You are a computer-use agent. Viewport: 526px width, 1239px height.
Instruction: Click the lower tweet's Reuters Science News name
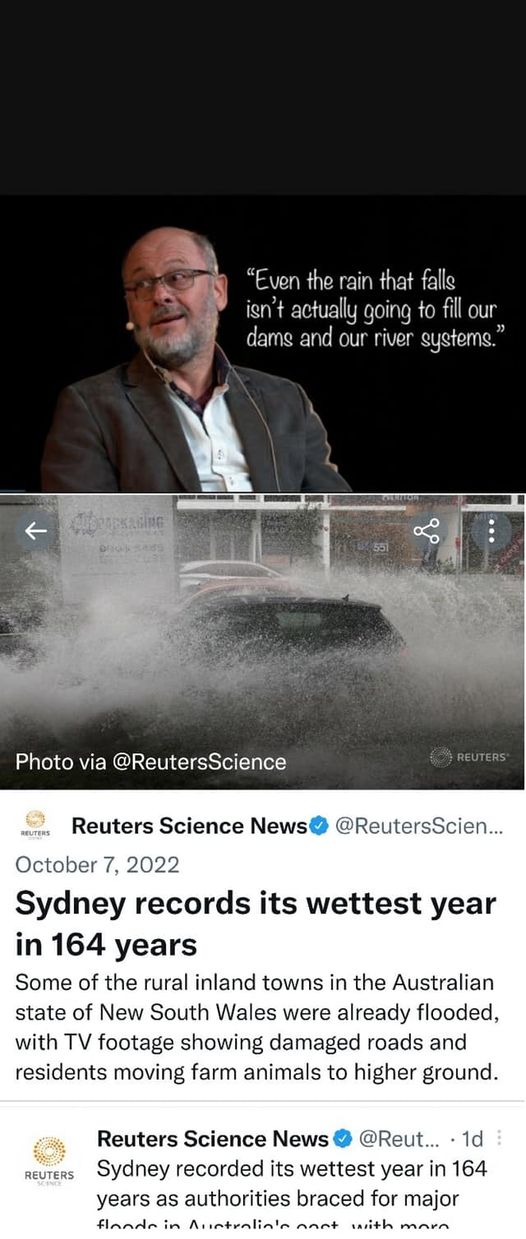tap(213, 1139)
